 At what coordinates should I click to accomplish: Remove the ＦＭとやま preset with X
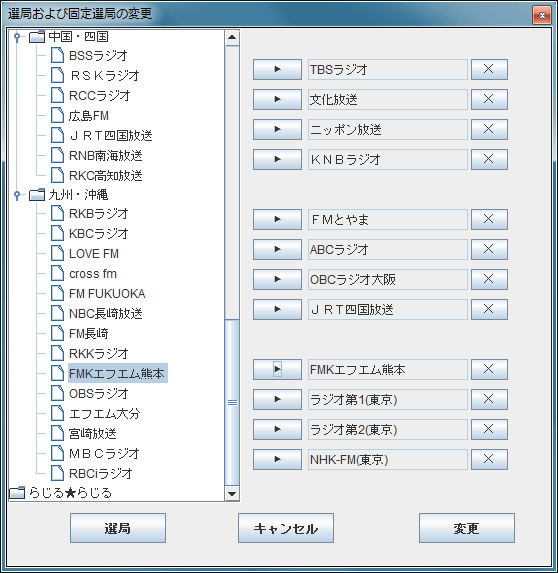click(x=489, y=219)
